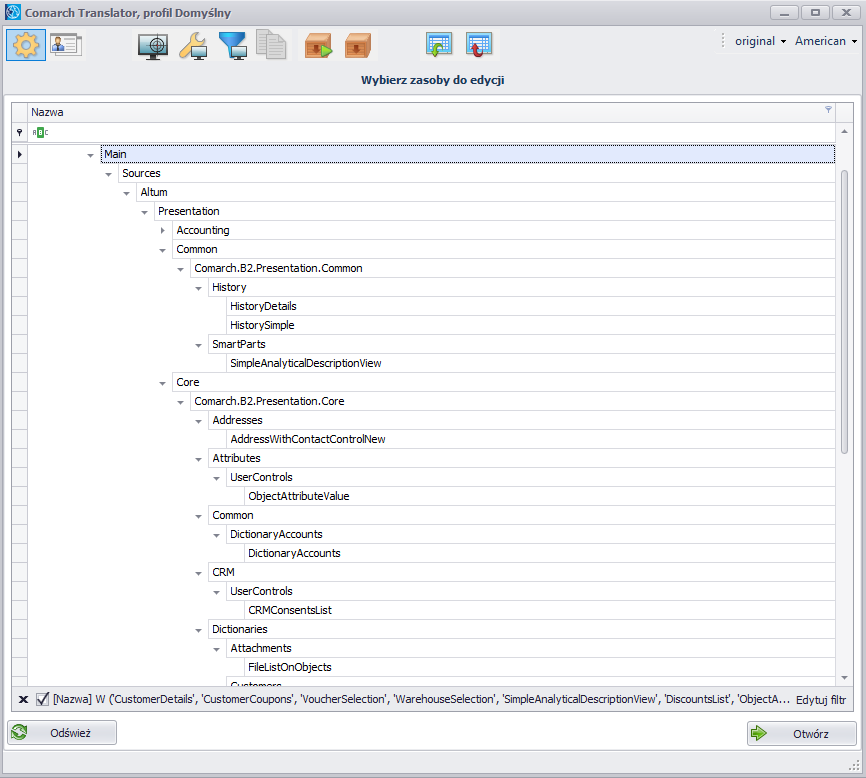Collapse the Attributes node
This screenshot has height=778, width=866.
pyautogui.click(x=198, y=459)
